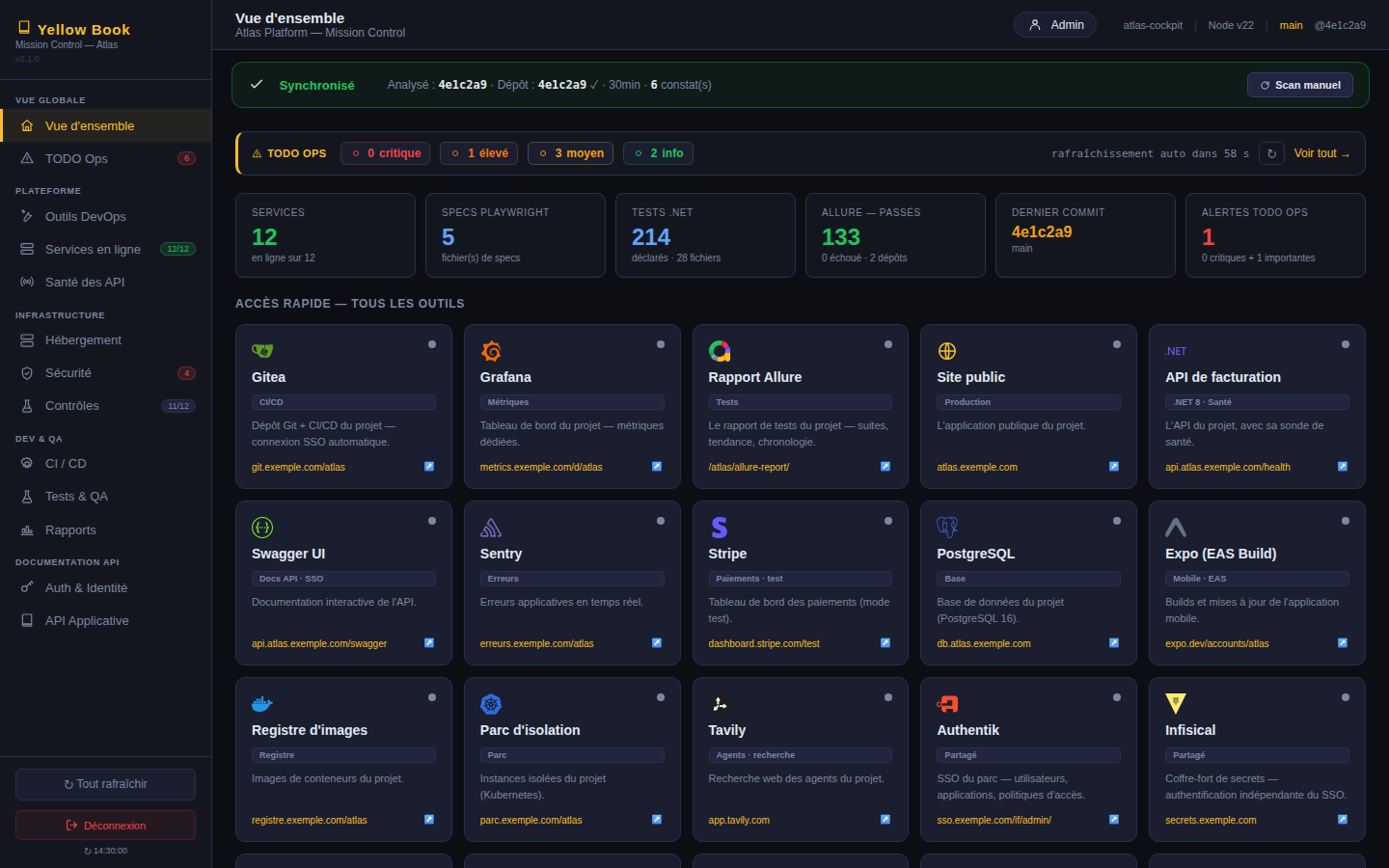
Task: Filter by 2 info badge
Action: (x=658, y=153)
